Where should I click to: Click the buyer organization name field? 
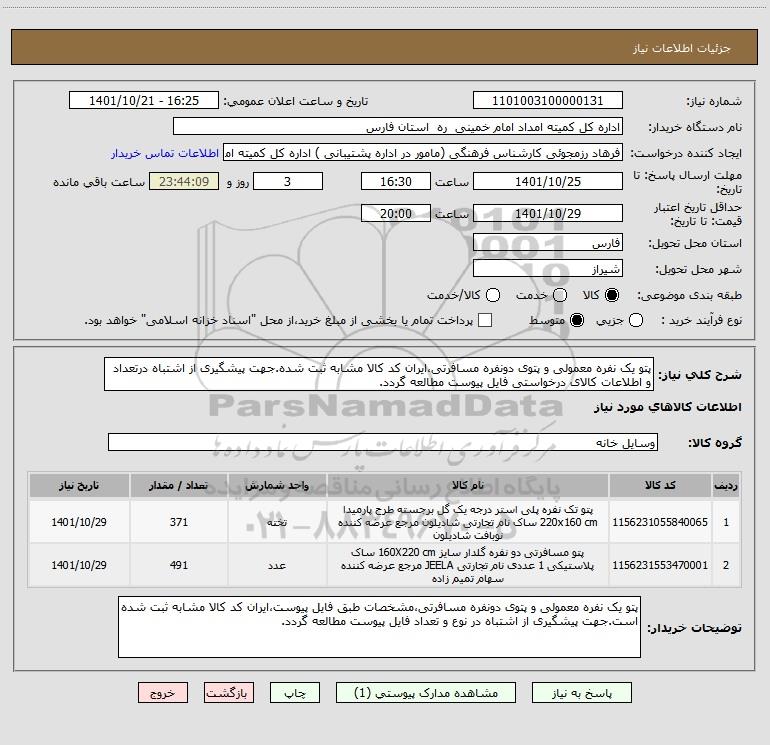point(398,127)
